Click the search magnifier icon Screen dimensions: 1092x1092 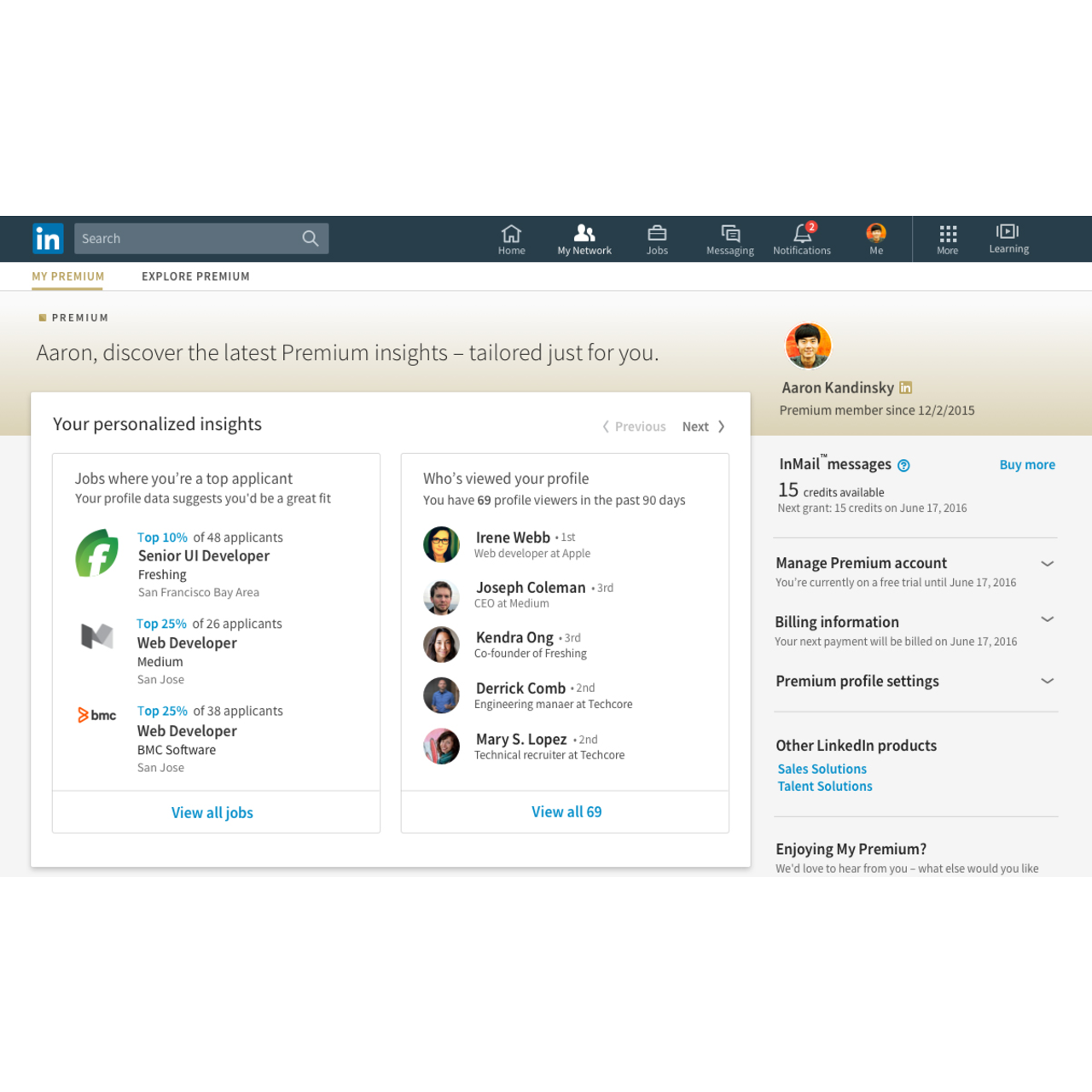pyautogui.click(x=311, y=239)
